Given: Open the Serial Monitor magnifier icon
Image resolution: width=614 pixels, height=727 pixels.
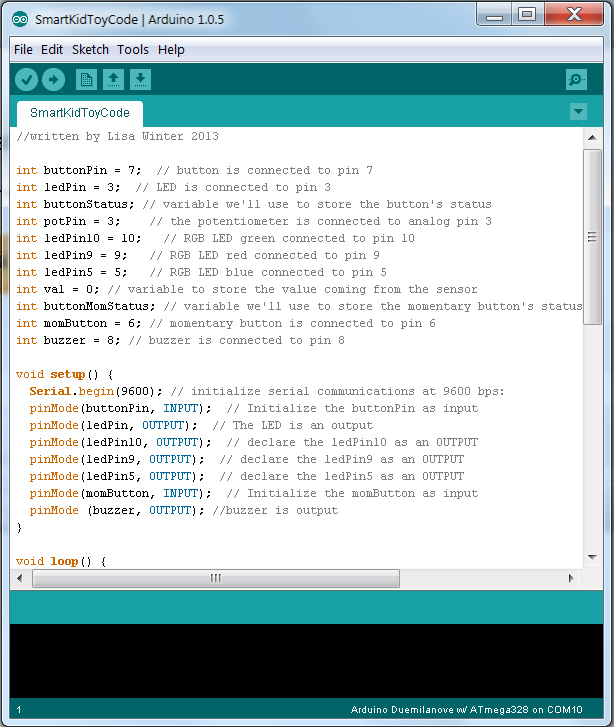Looking at the screenshot, I should pyautogui.click(x=576, y=80).
